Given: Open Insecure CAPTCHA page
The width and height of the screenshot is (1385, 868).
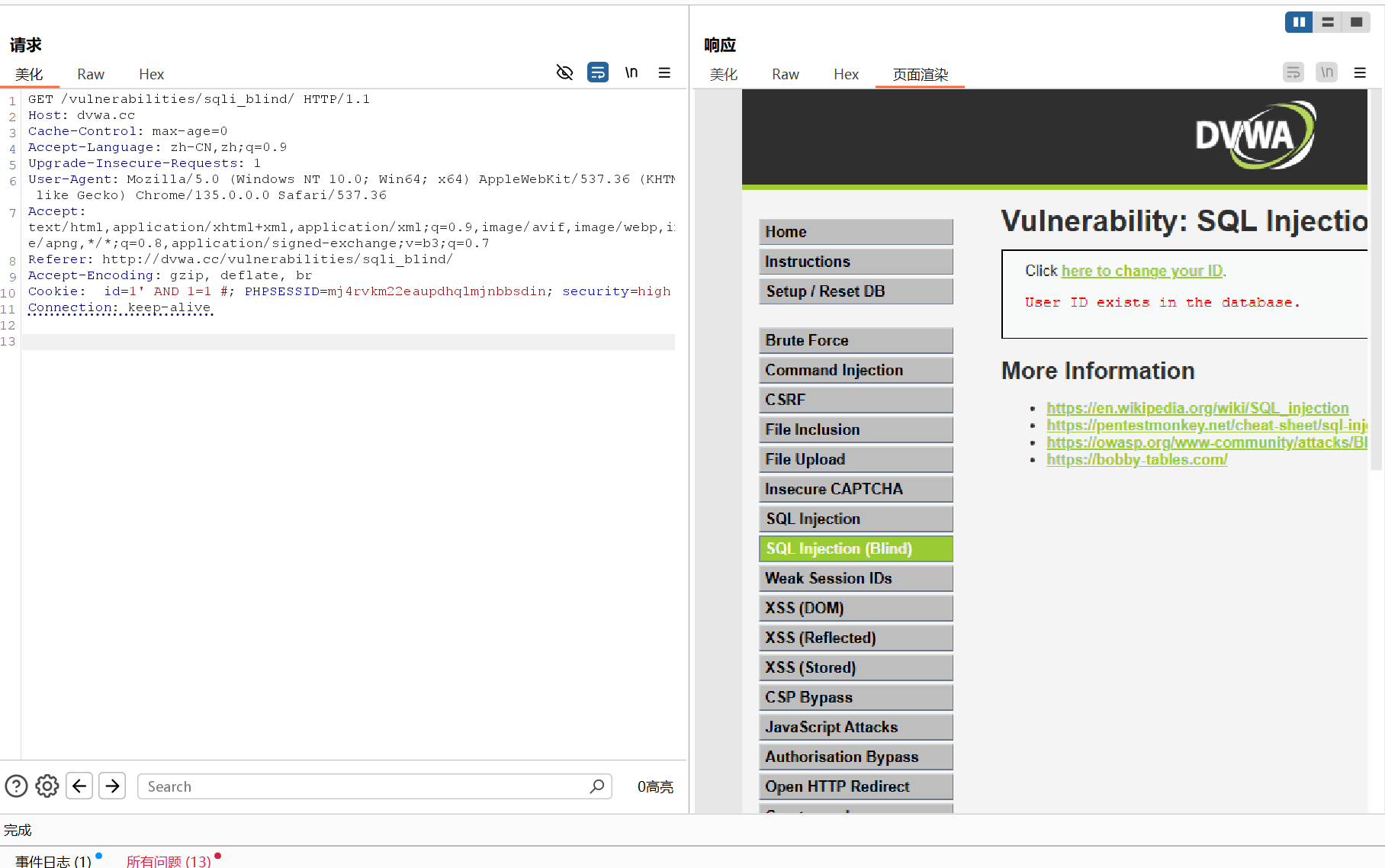Looking at the screenshot, I should click(856, 489).
